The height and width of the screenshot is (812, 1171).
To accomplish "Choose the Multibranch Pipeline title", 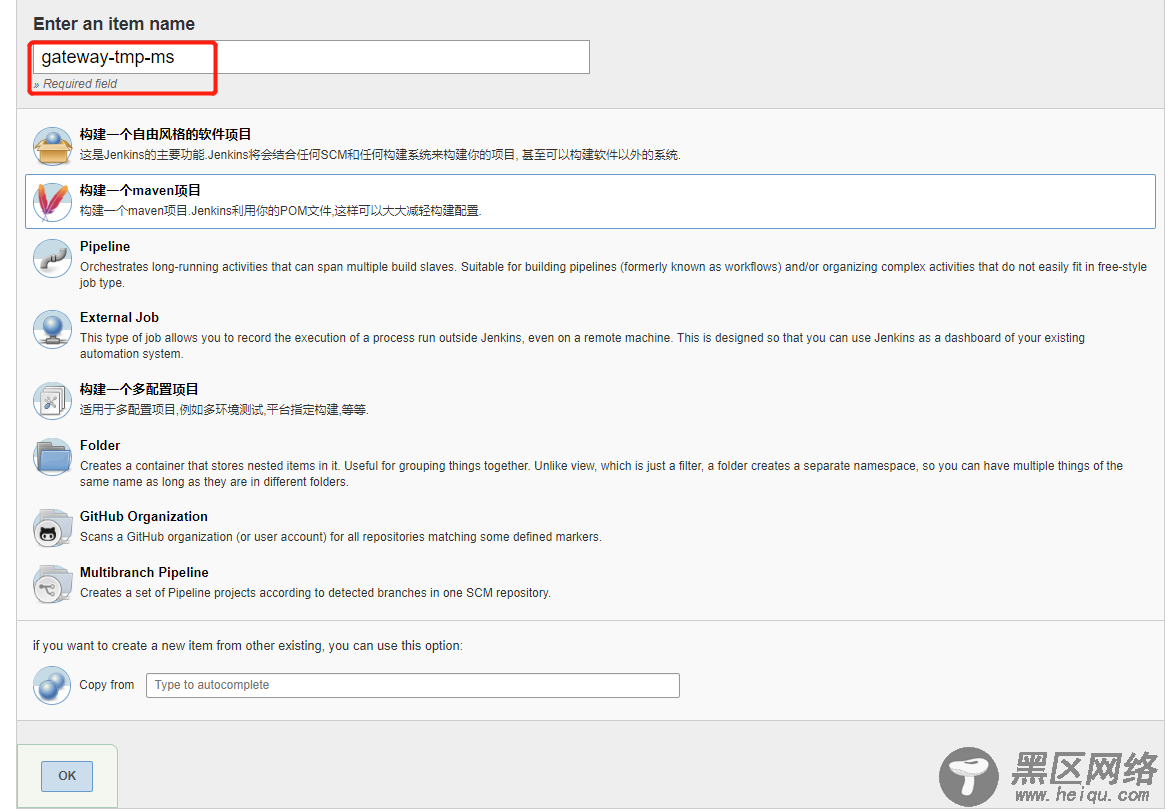I will pyautogui.click(x=144, y=572).
